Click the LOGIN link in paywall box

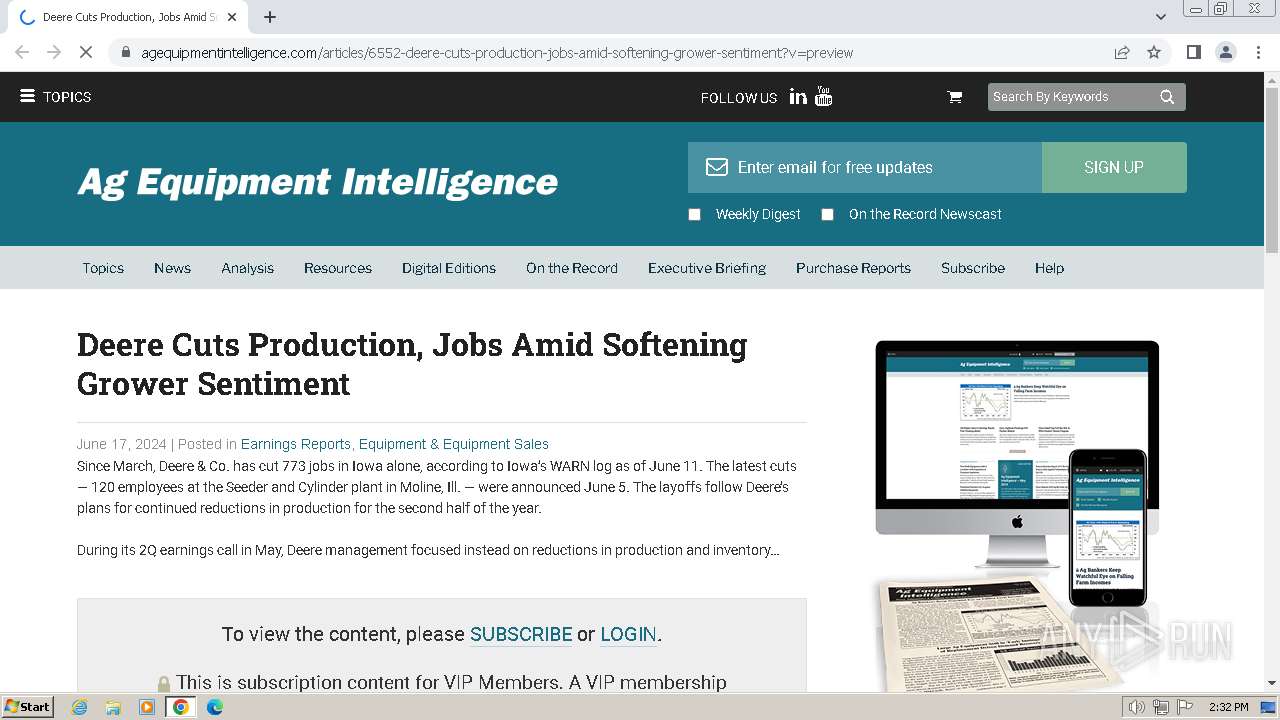click(x=628, y=634)
